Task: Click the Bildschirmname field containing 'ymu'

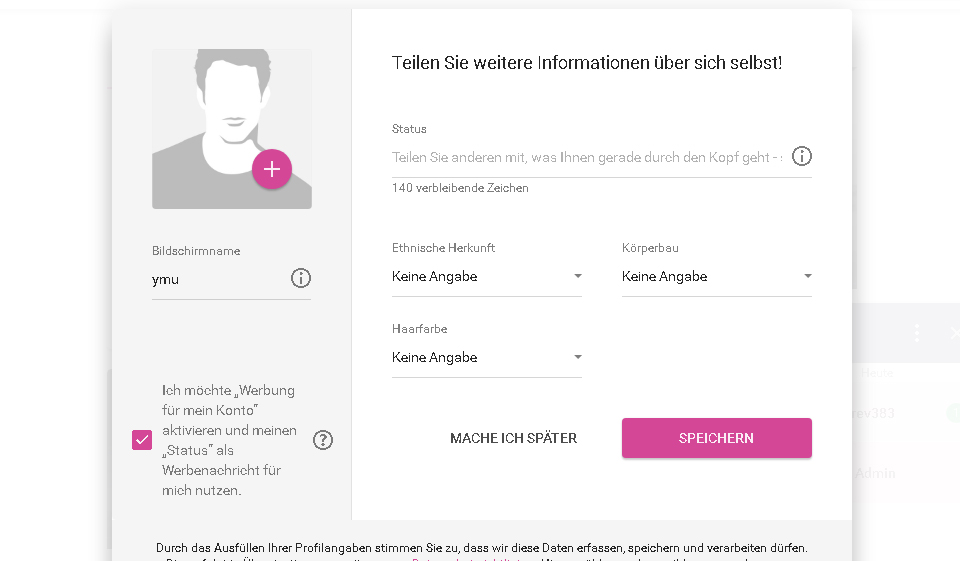Action: click(218, 279)
